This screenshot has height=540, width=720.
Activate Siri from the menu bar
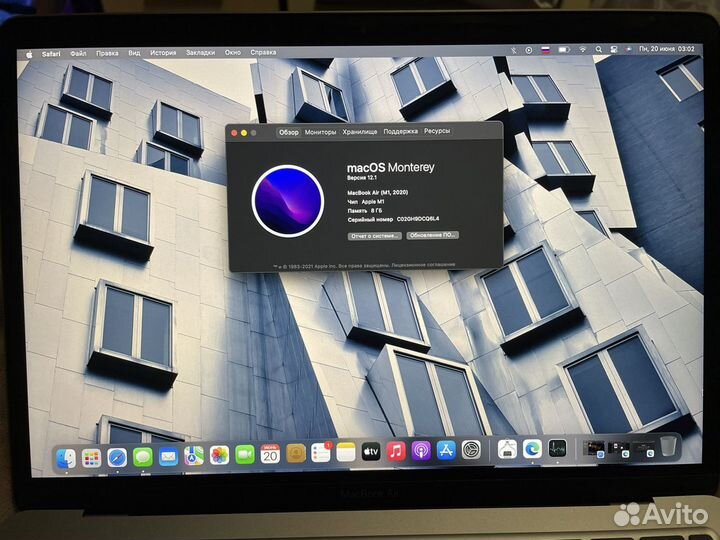coord(629,49)
